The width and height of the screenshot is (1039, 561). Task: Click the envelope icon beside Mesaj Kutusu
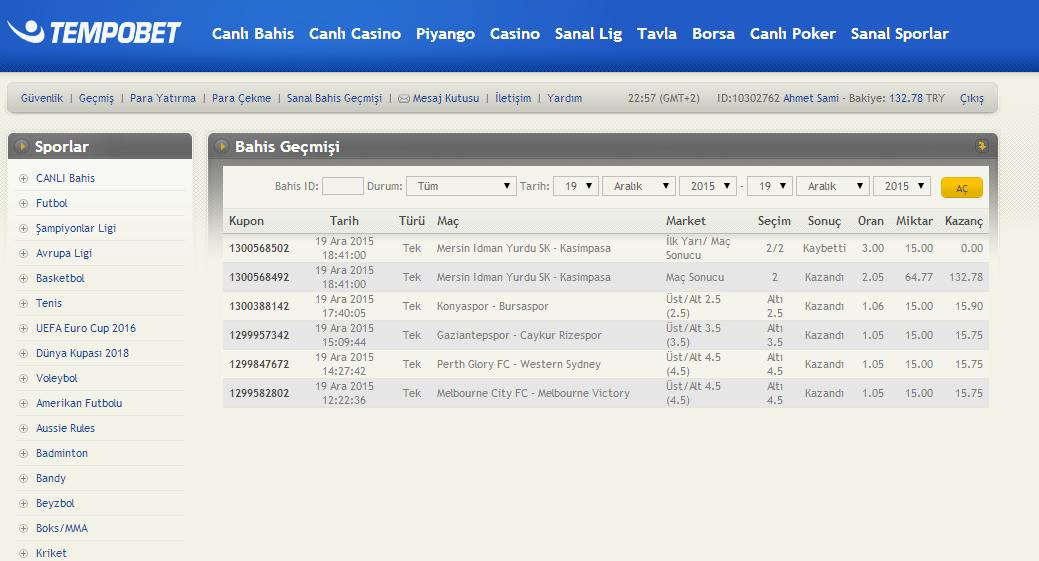pyautogui.click(x=404, y=99)
